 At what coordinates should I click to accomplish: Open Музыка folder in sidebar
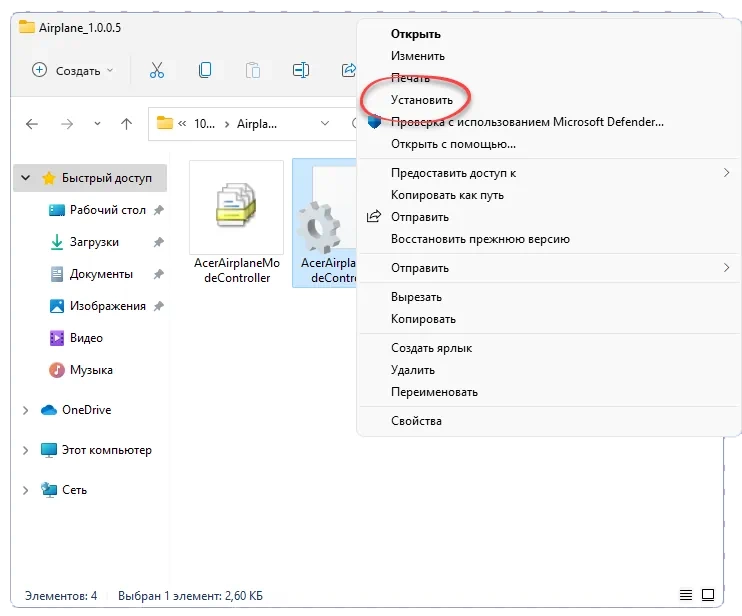click(91, 370)
